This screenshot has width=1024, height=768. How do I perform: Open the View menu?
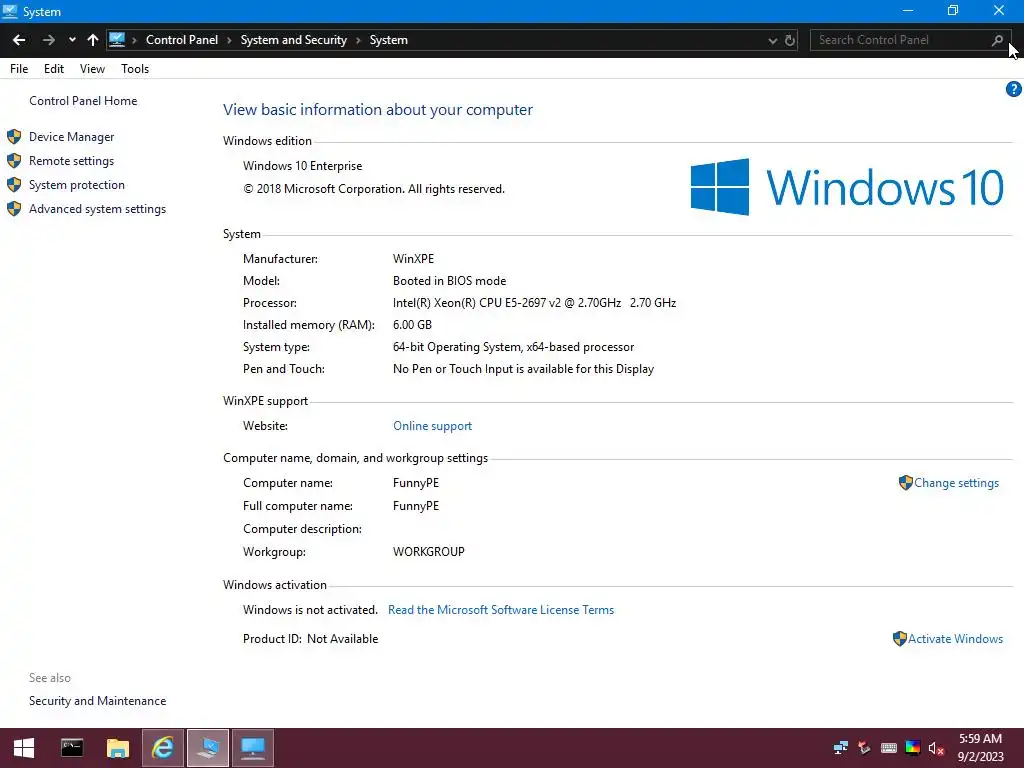pyautogui.click(x=92, y=69)
